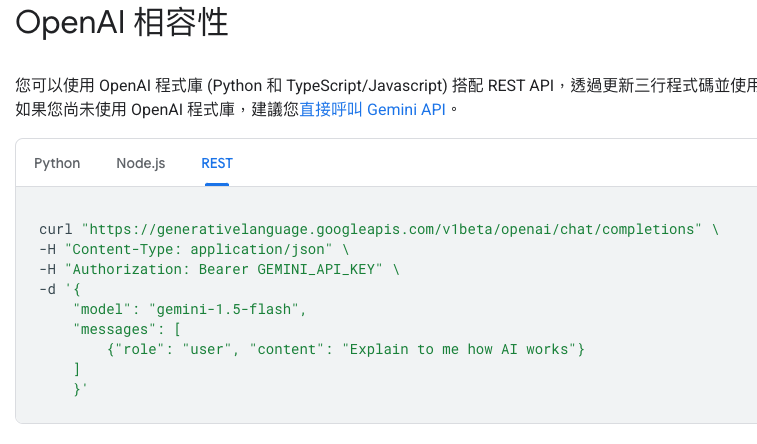Click the generativelanguage.googleapis.com URL in curl line
757x444 pixels.
click(x=391, y=229)
